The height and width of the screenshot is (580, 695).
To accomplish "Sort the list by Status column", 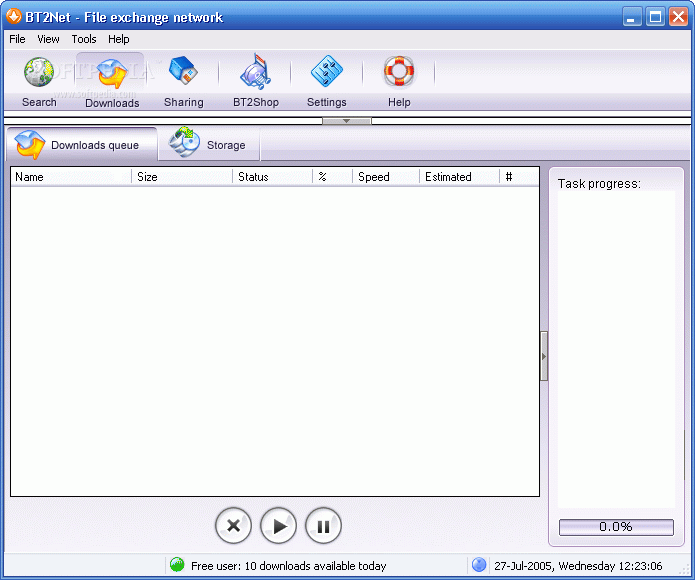I will point(273,177).
